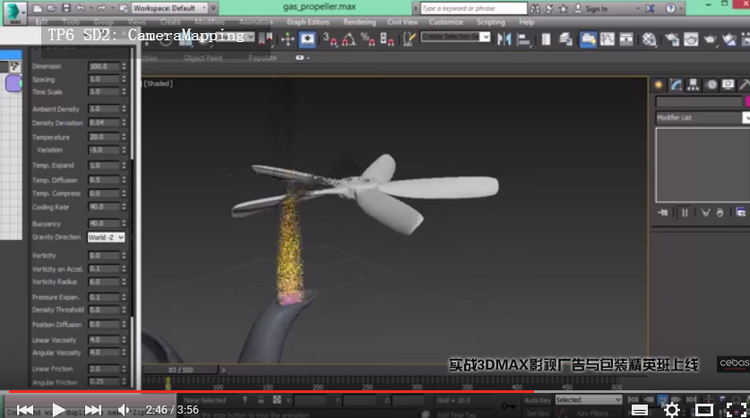This screenshot has height=418, width=750.
Task: Click Remove Modifier from stack icon
Action: [x=720, y=213]
